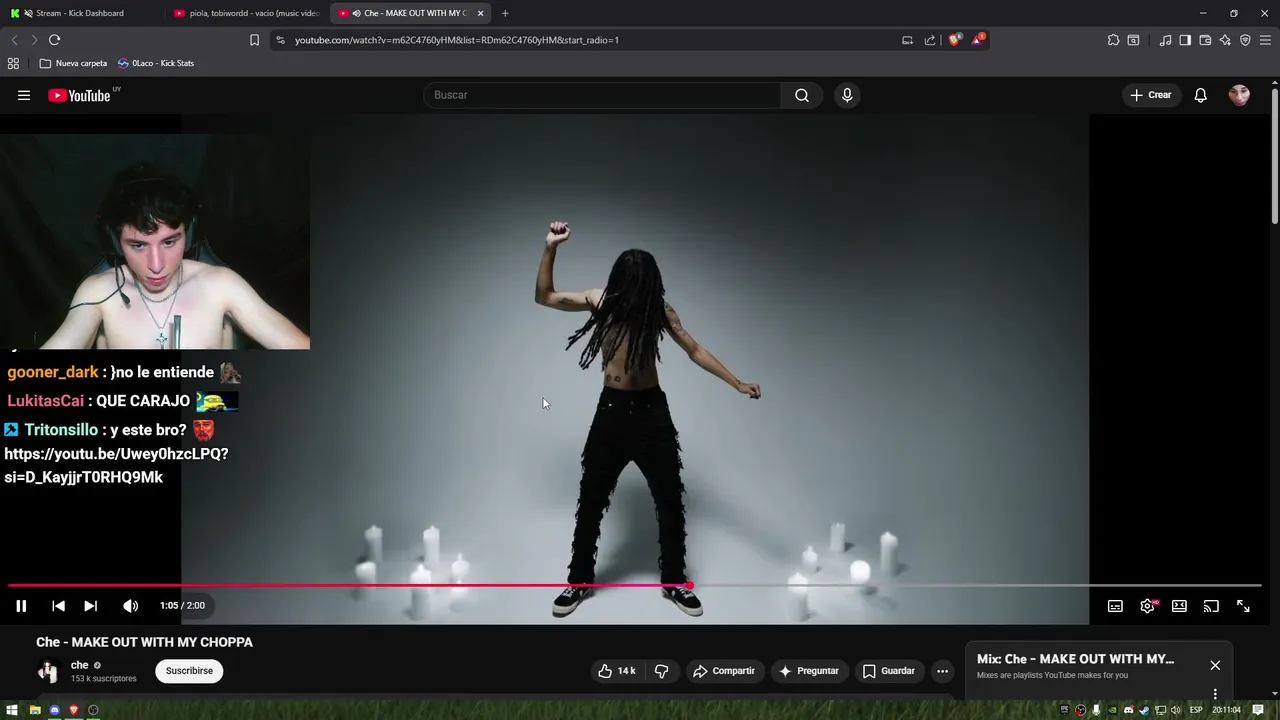Enter fullscreen mode

coord(1243,606)
